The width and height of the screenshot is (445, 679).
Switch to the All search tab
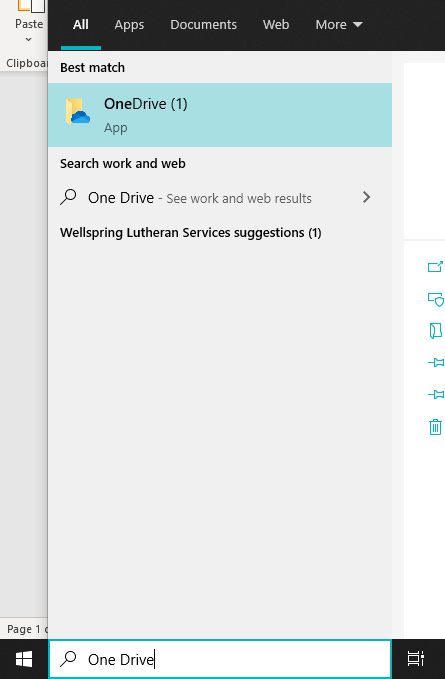click(x=81, y=25)
